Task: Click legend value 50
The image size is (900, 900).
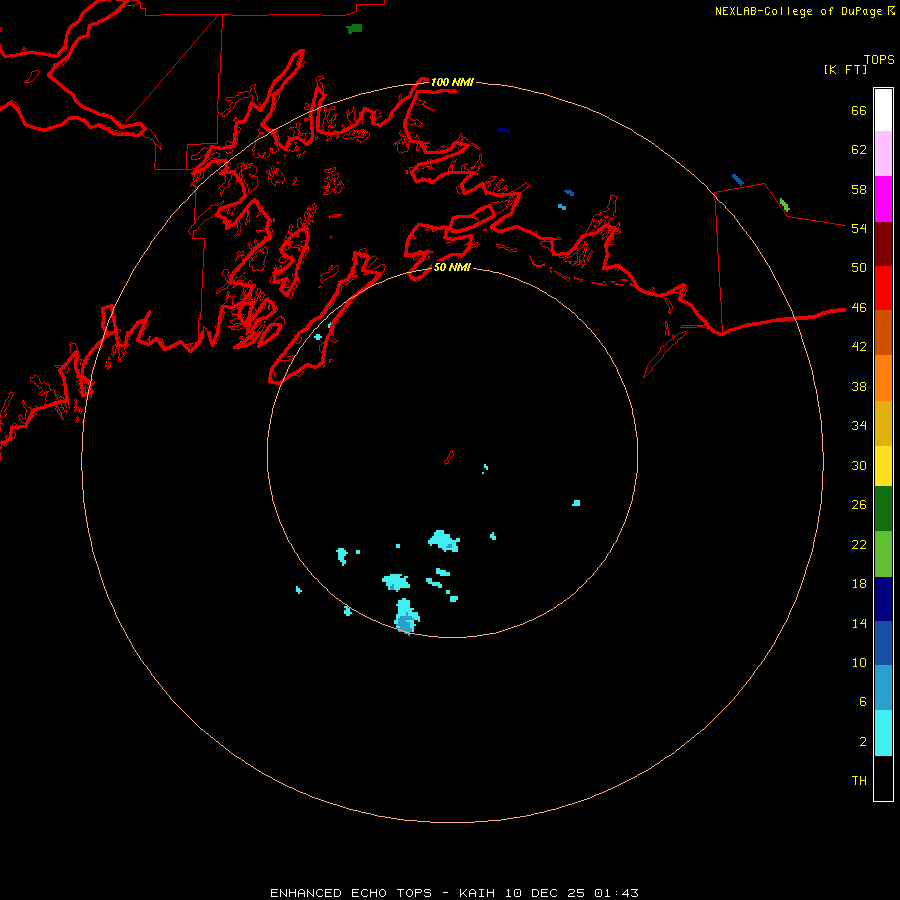Action: [859, 267]
